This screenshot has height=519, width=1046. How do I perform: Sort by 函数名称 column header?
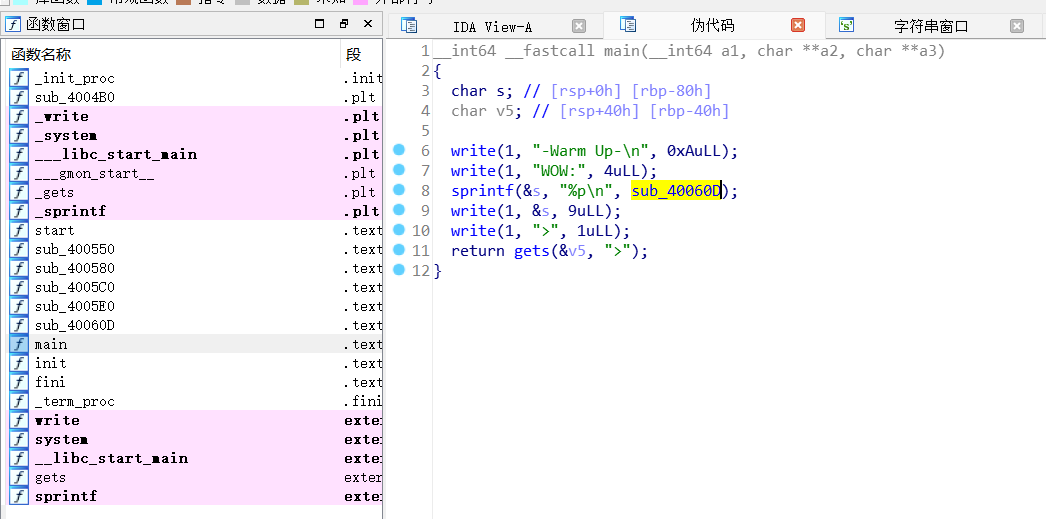click(173, 55)
